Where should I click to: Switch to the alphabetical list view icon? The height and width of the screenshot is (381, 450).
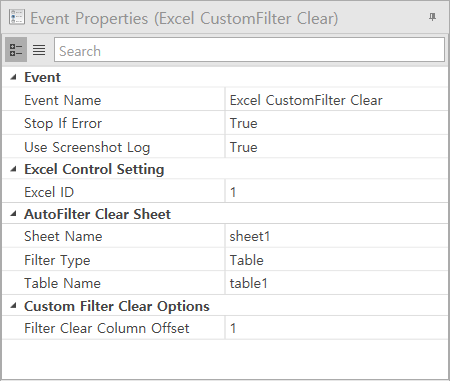(39, 50)
